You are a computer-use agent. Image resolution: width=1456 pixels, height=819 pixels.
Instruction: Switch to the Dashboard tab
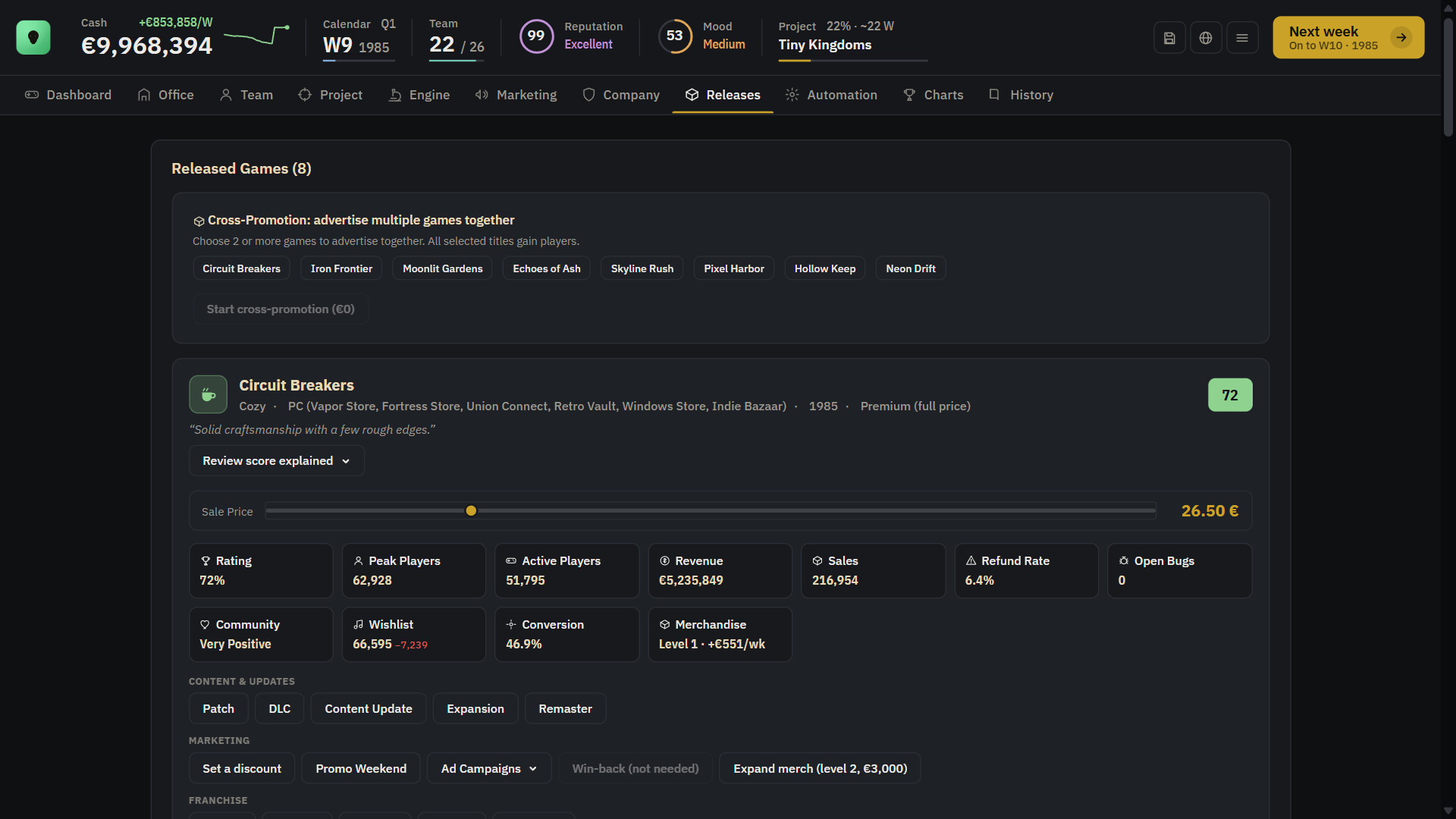pyautogui.click(x=68, y=95)
